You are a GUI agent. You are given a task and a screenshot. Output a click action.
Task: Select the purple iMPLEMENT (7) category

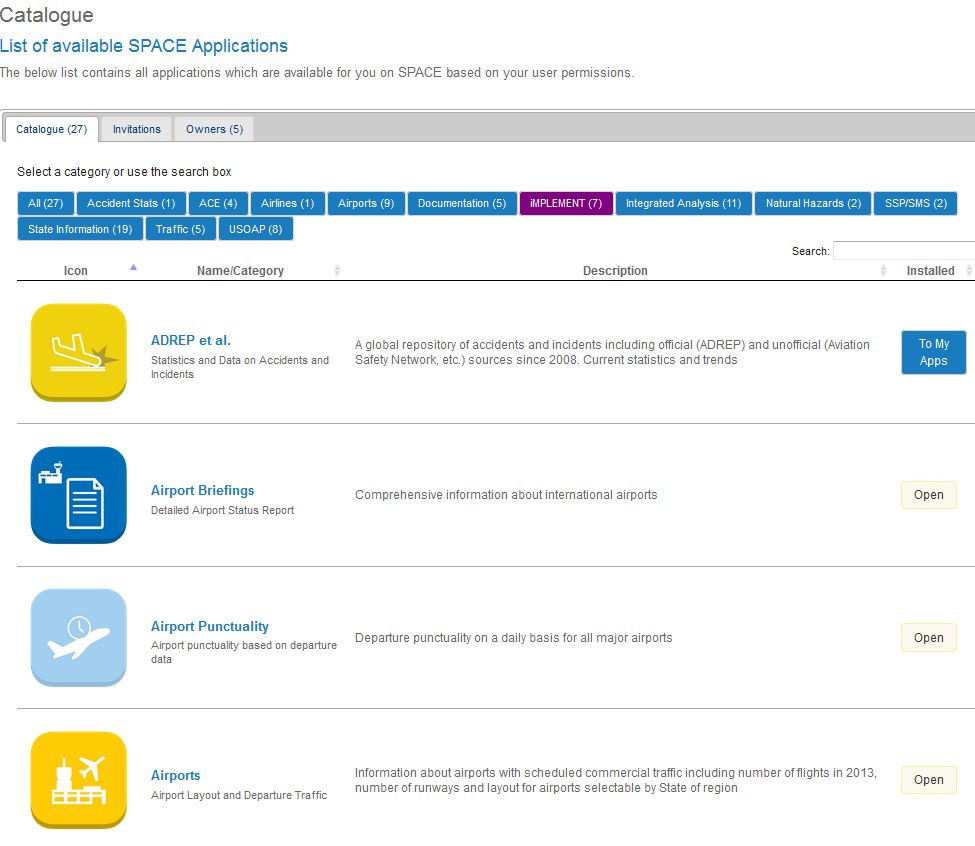[566, 203]
